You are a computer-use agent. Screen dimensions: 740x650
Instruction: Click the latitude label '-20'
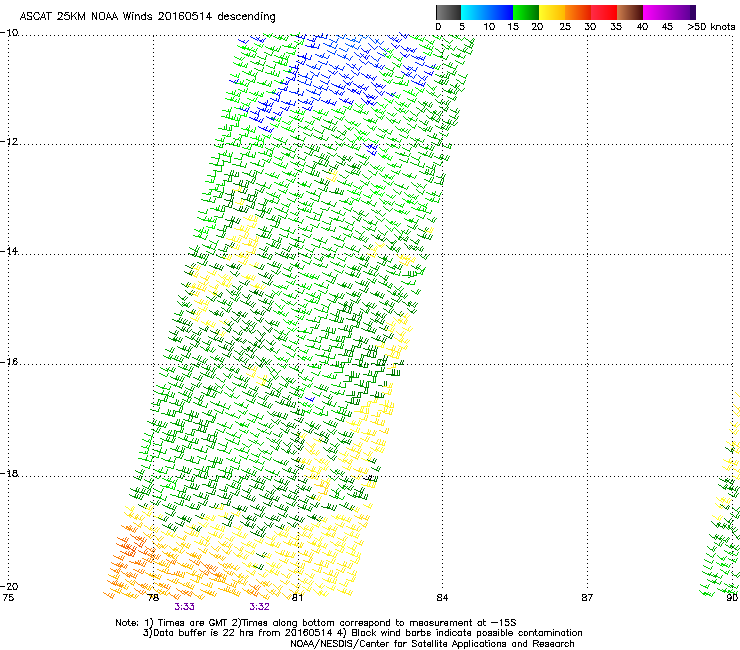(x=9, y=586)
